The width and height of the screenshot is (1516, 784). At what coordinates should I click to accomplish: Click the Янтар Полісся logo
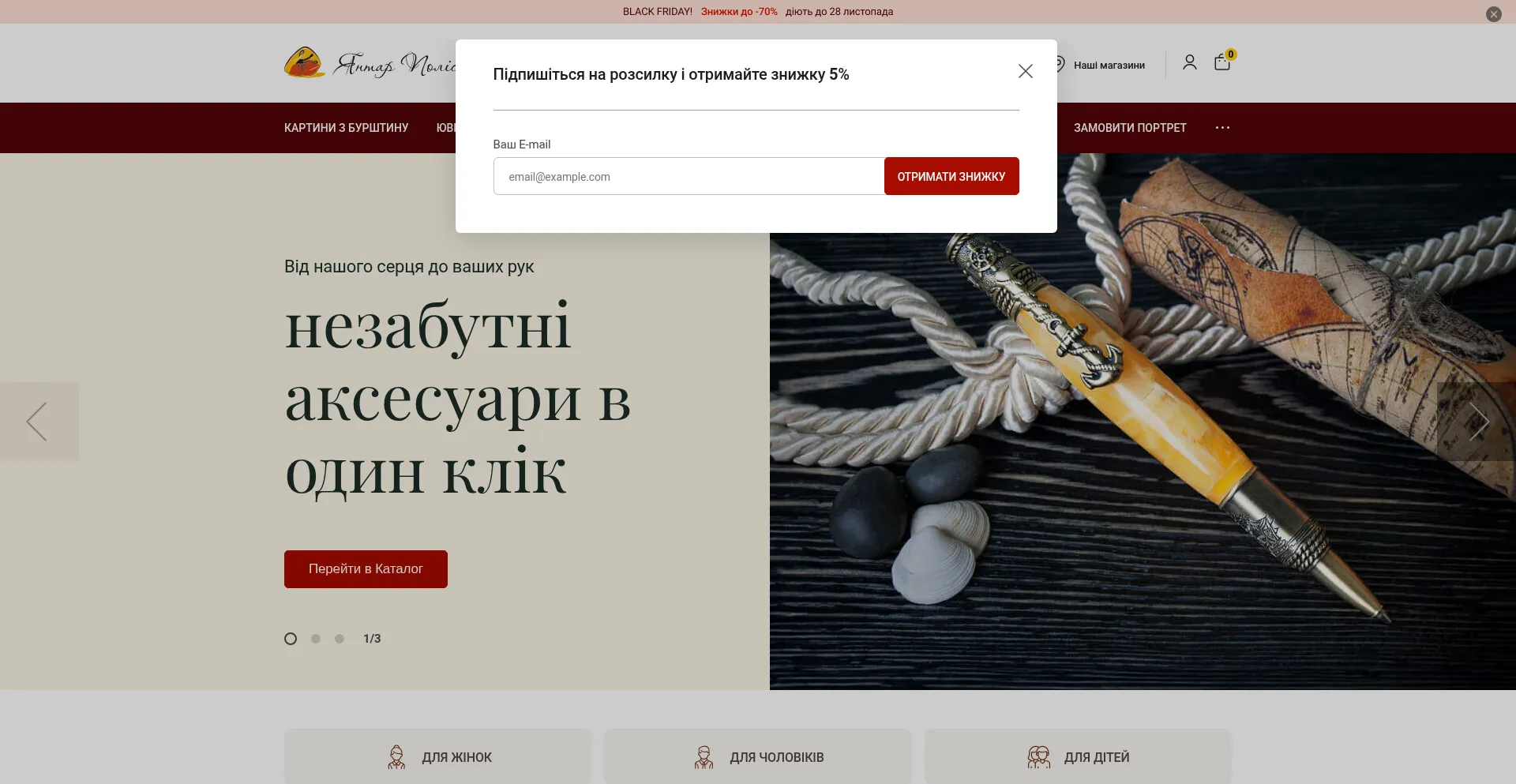[370, 63]
